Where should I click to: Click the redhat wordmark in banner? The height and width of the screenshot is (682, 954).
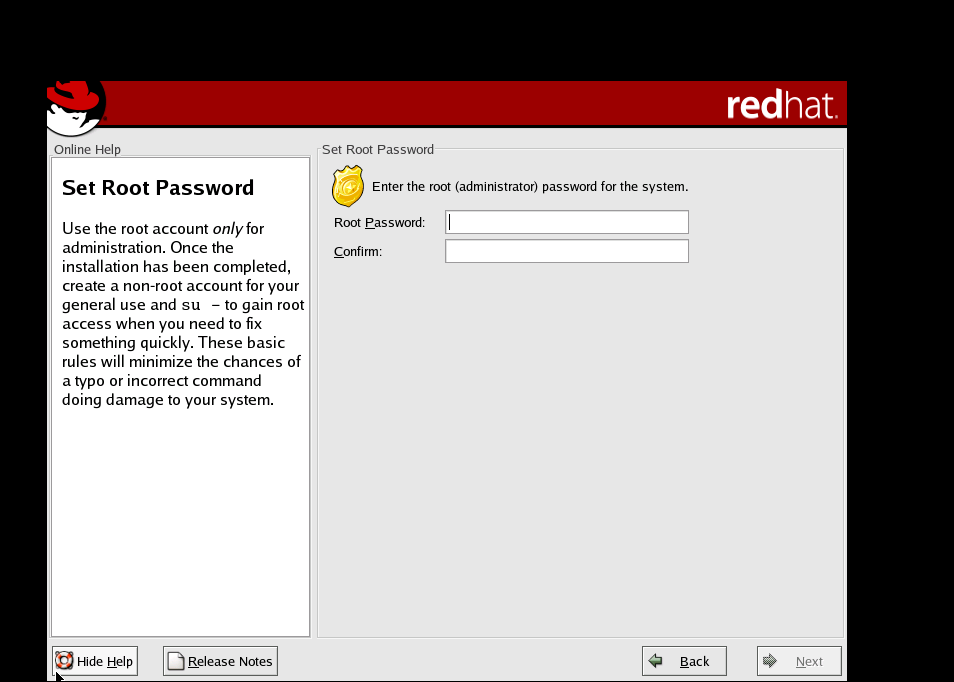click(782, 105)
